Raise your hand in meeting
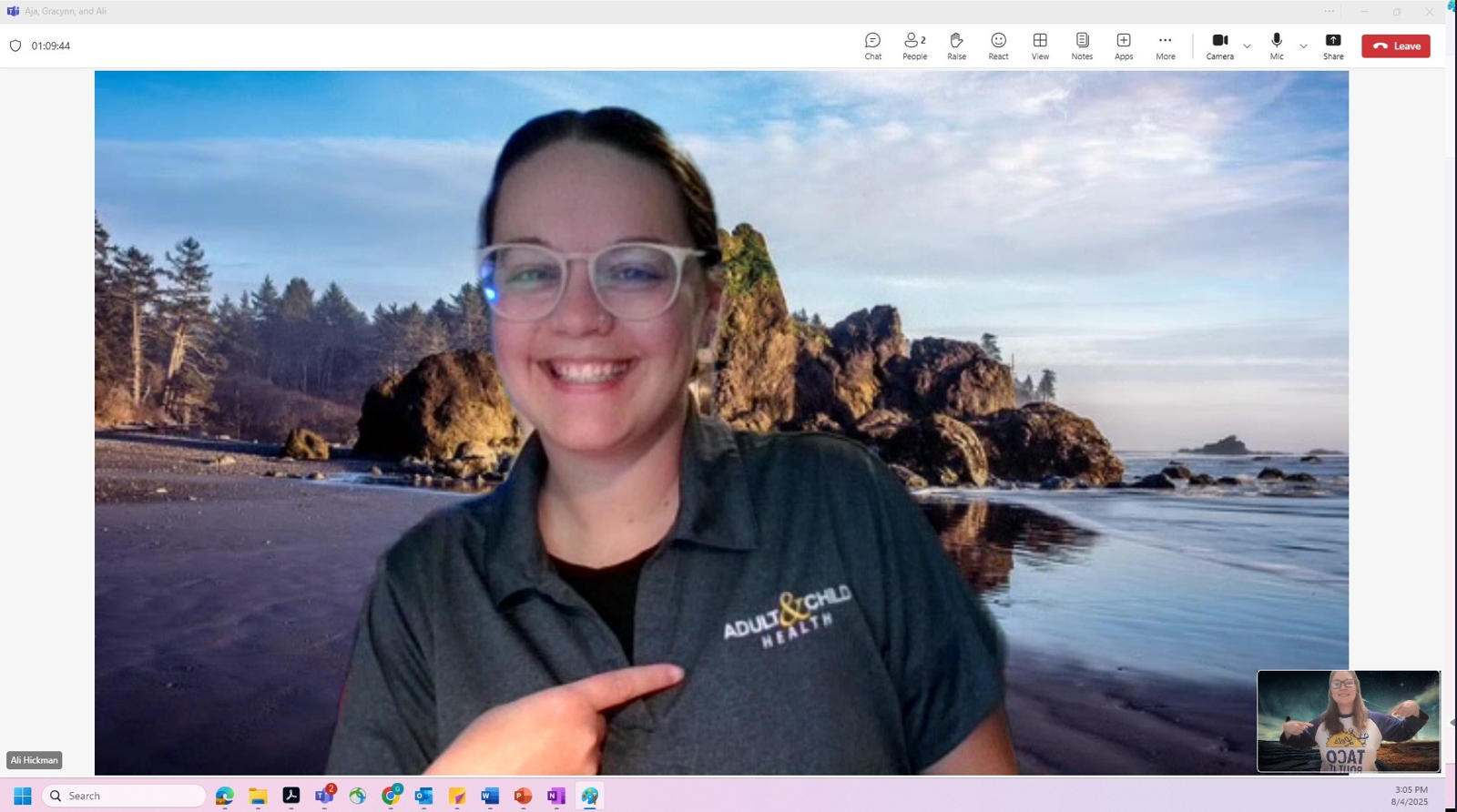 point(956,46)
